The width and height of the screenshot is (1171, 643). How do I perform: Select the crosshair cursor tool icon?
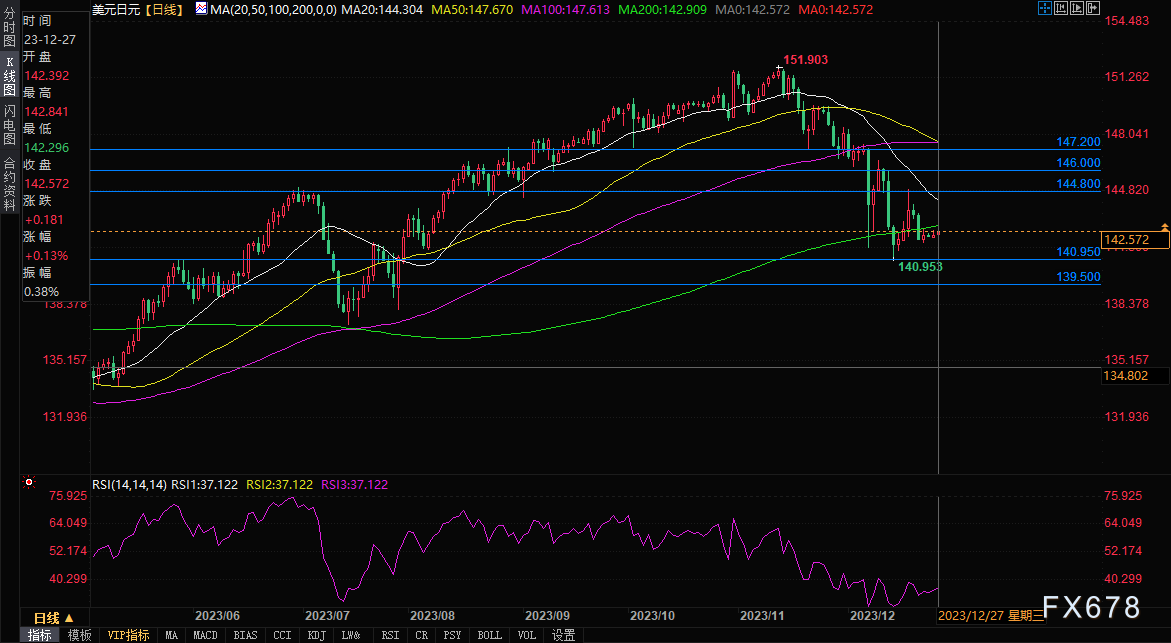(1045, 8)
